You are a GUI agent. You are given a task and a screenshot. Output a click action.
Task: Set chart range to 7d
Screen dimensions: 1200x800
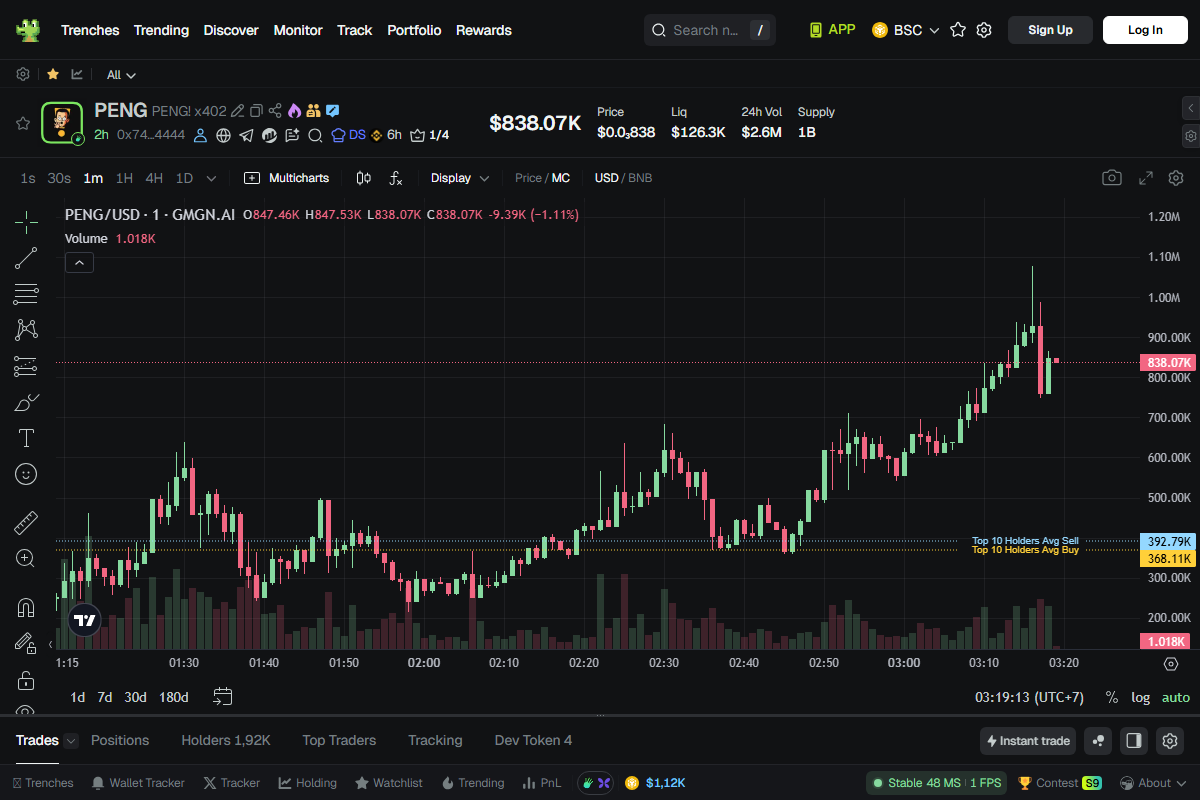point(105,697)
